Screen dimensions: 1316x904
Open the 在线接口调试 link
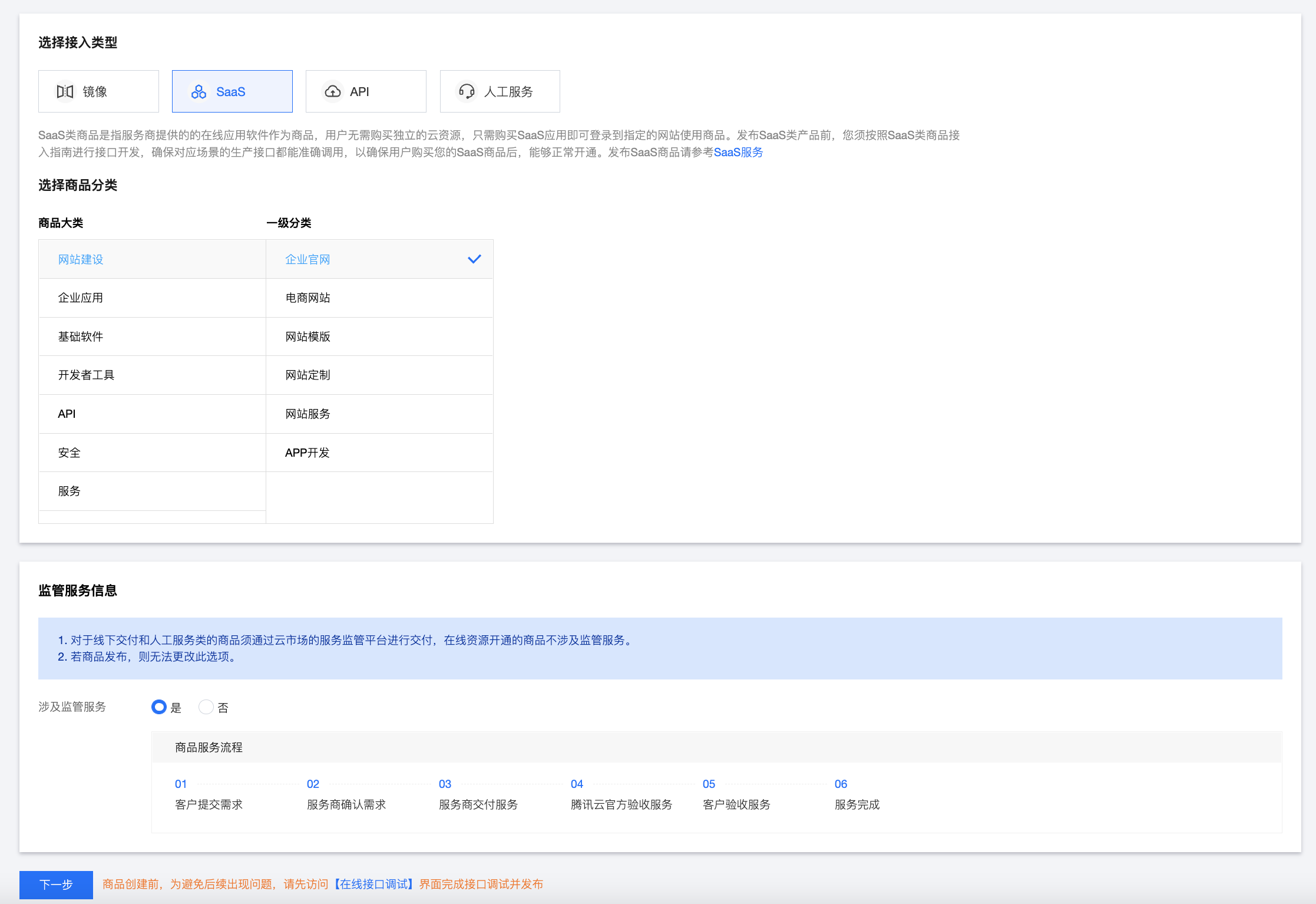pos(374,885)
